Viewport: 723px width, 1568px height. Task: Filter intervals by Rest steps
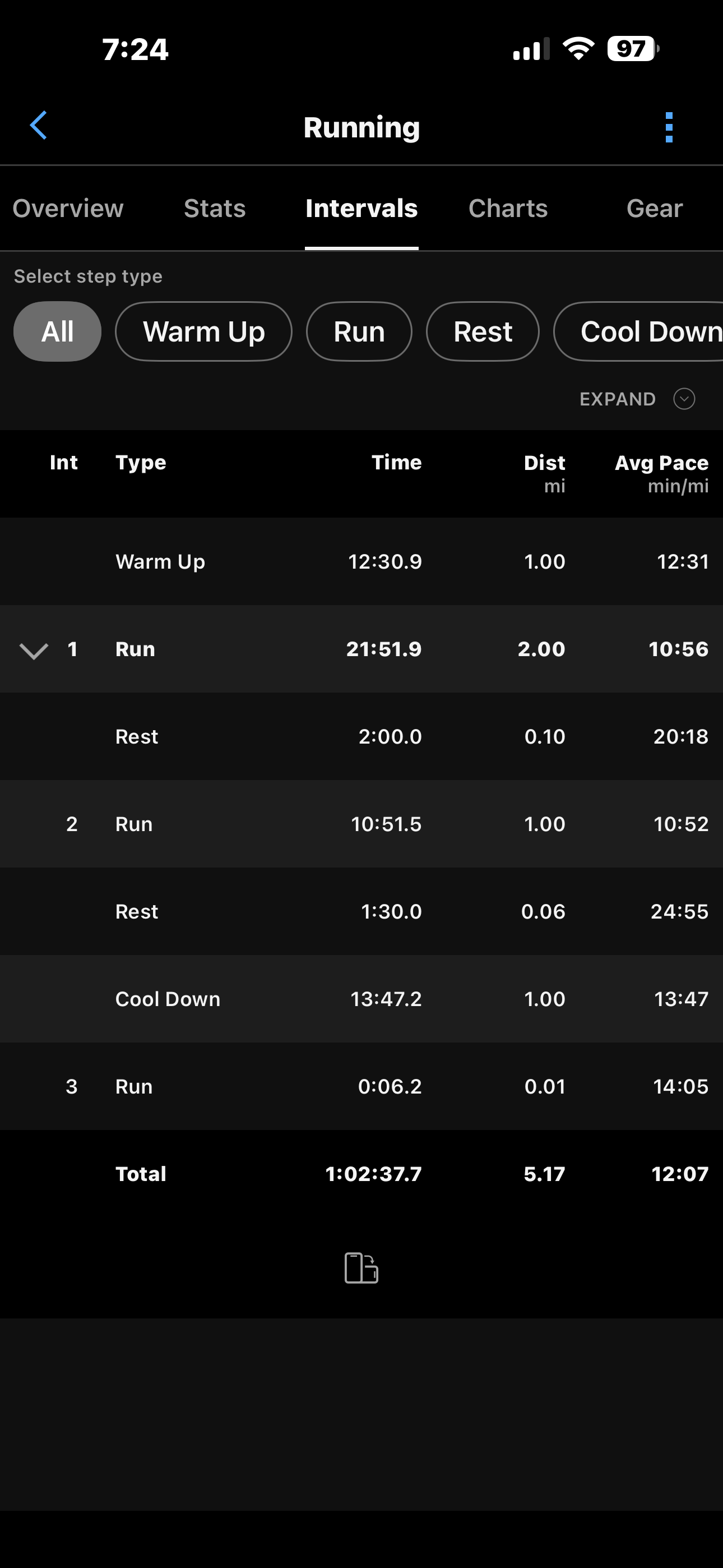point(482,332)
